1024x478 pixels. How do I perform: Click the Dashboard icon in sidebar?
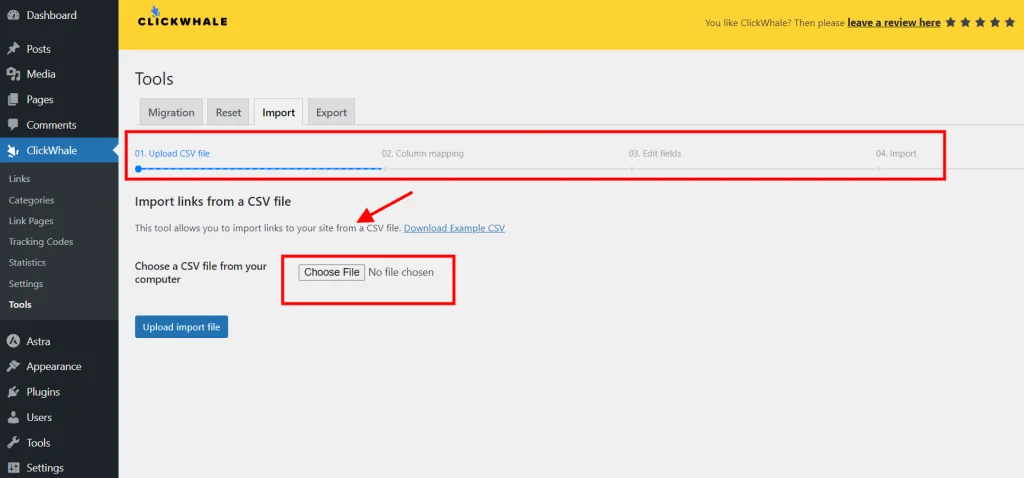13,16
